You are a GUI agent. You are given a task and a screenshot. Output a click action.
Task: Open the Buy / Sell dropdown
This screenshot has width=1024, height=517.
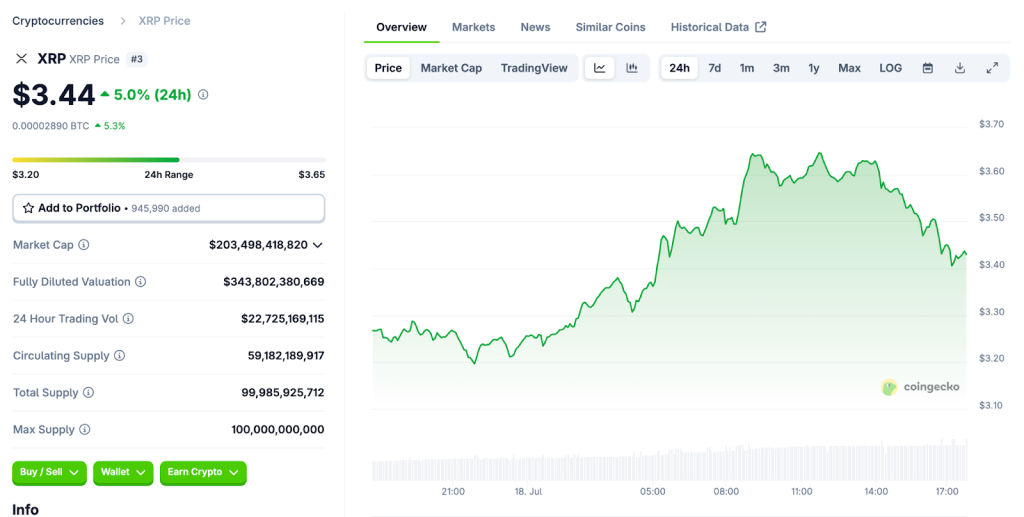[49, 473]
